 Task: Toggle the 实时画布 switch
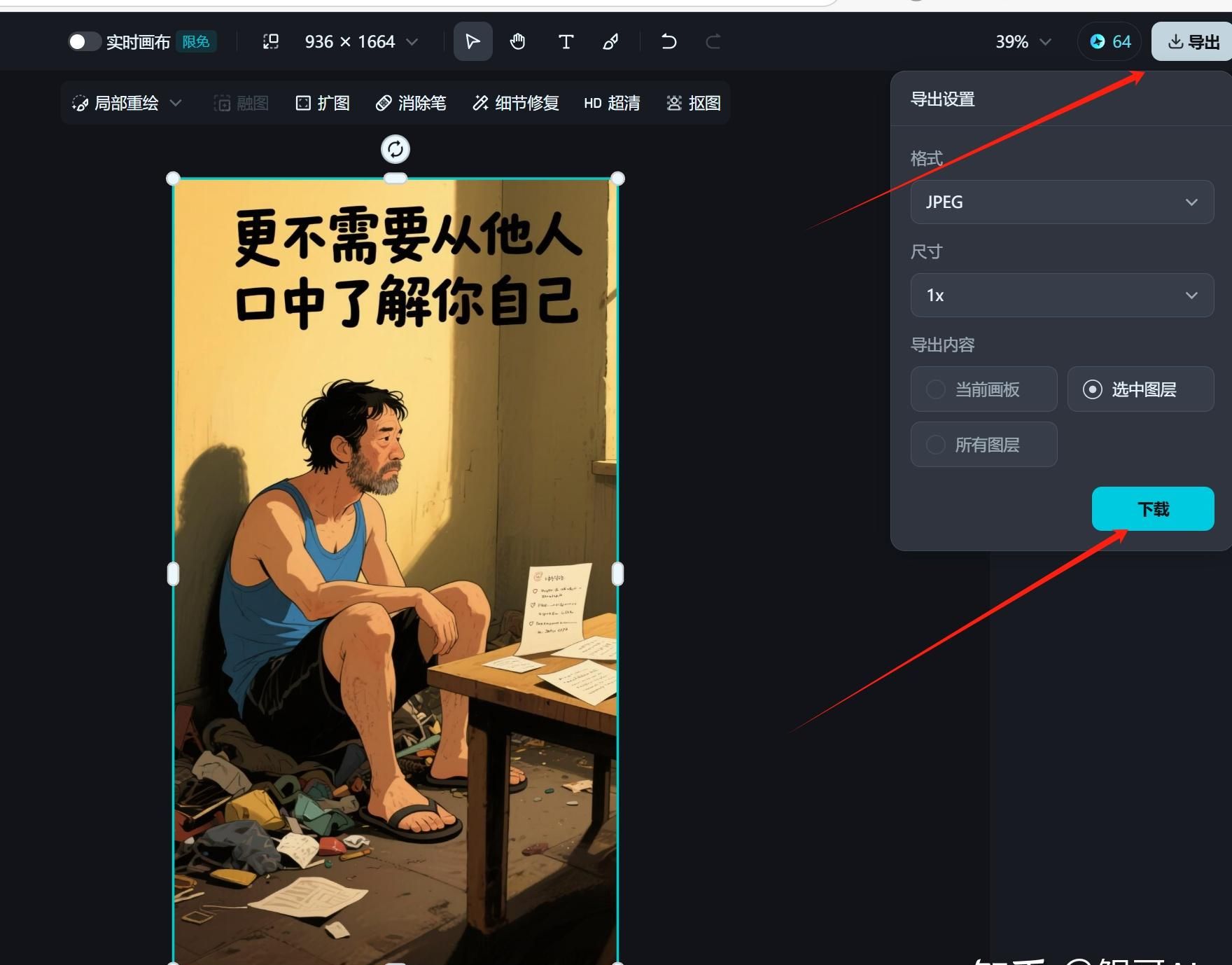85,42
